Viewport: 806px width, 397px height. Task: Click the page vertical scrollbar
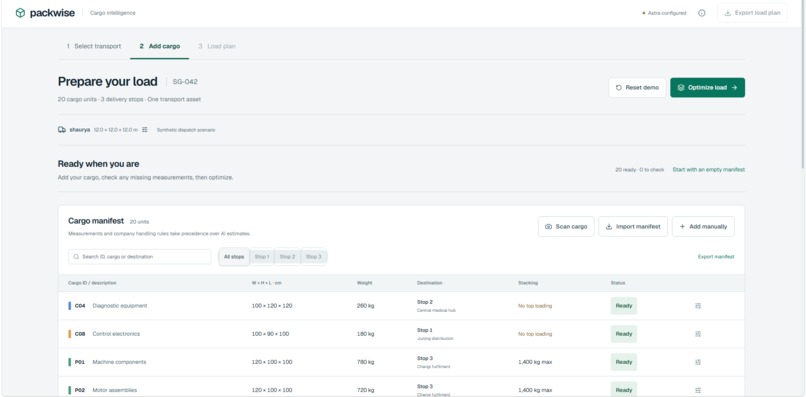[803, 84]
